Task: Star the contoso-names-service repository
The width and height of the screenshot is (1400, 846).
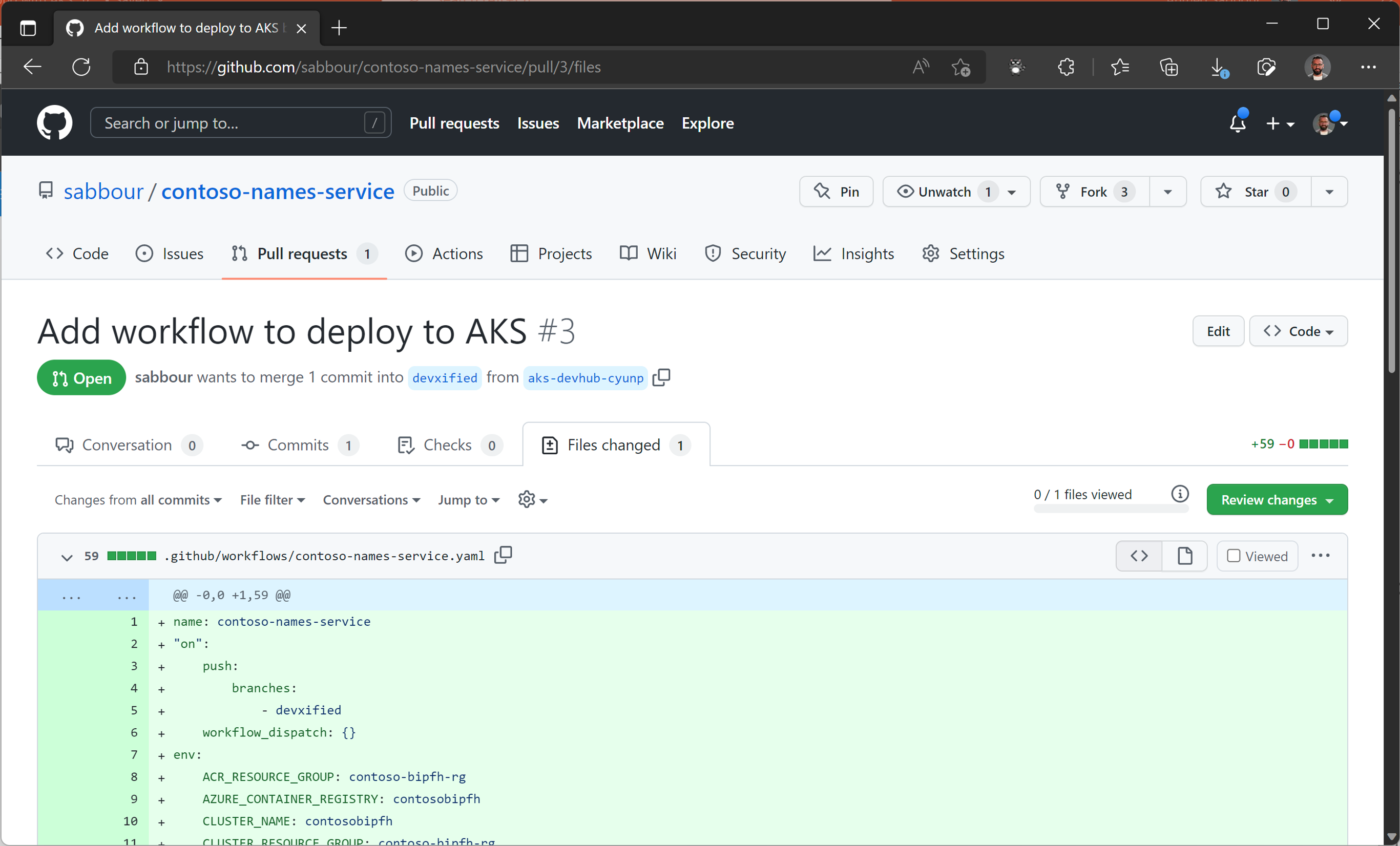Action: point(1255,192)
